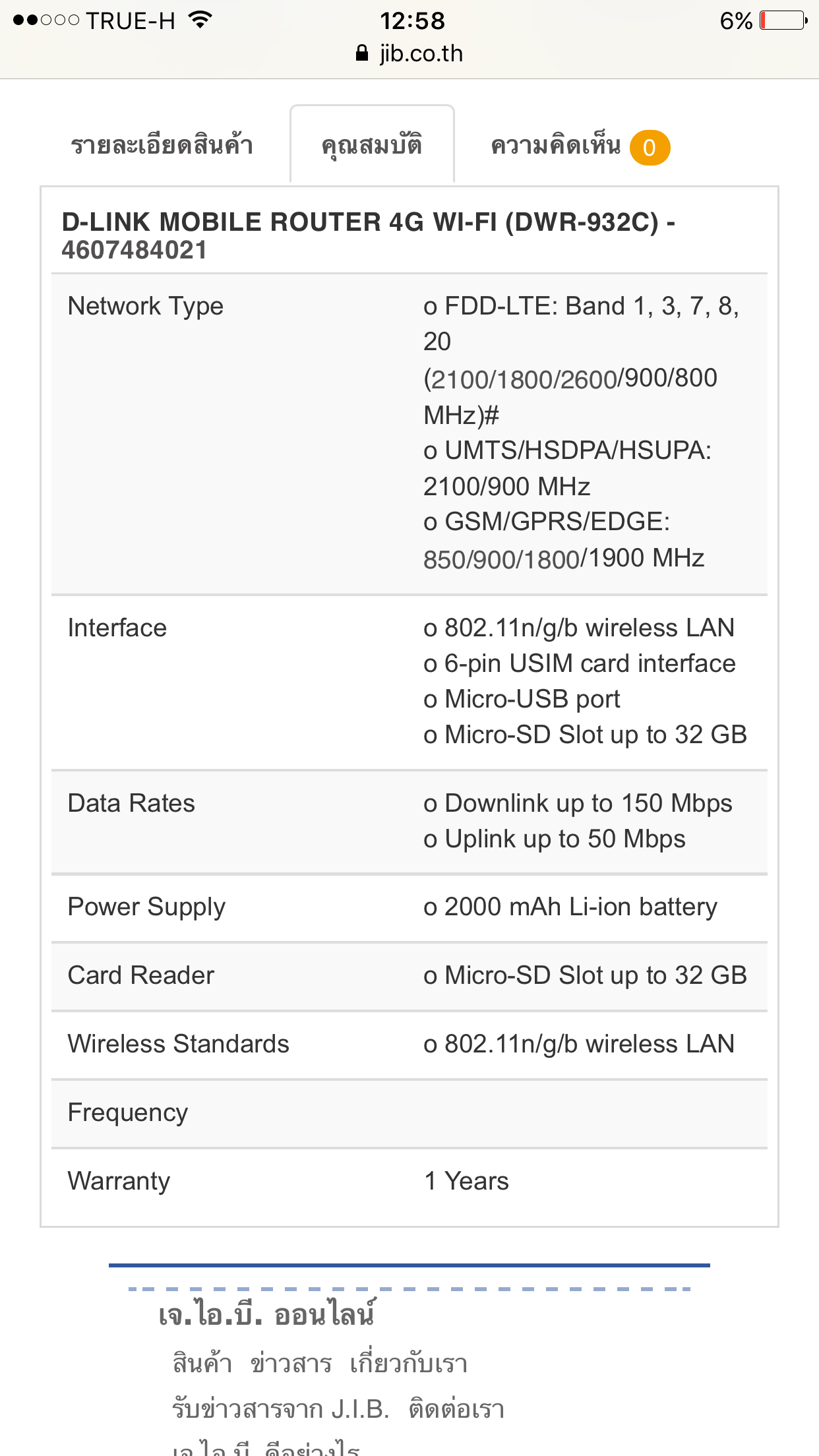Tap the เจ.ไอ.บี. ออนไลน์ footer heading

coord(267,1315)
